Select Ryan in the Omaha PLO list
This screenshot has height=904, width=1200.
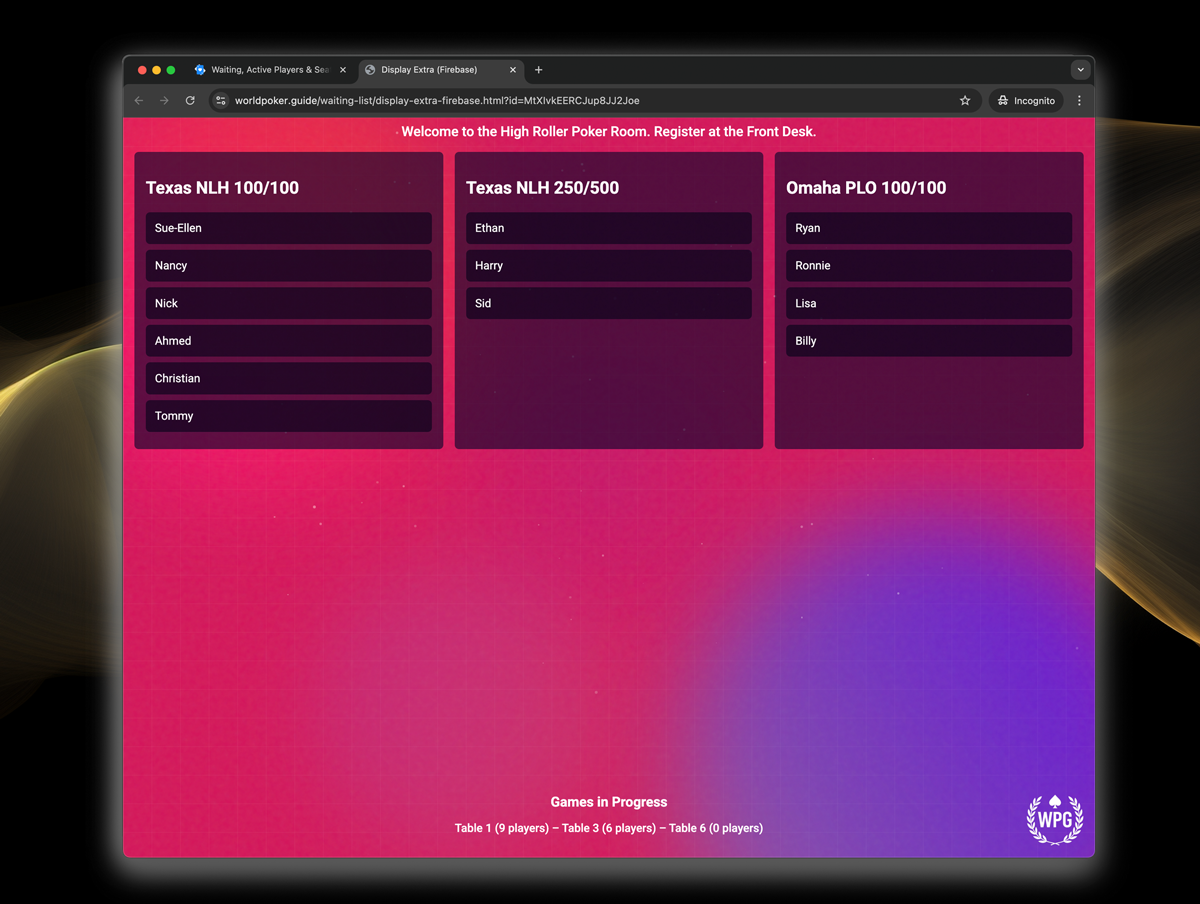point(928,228)
